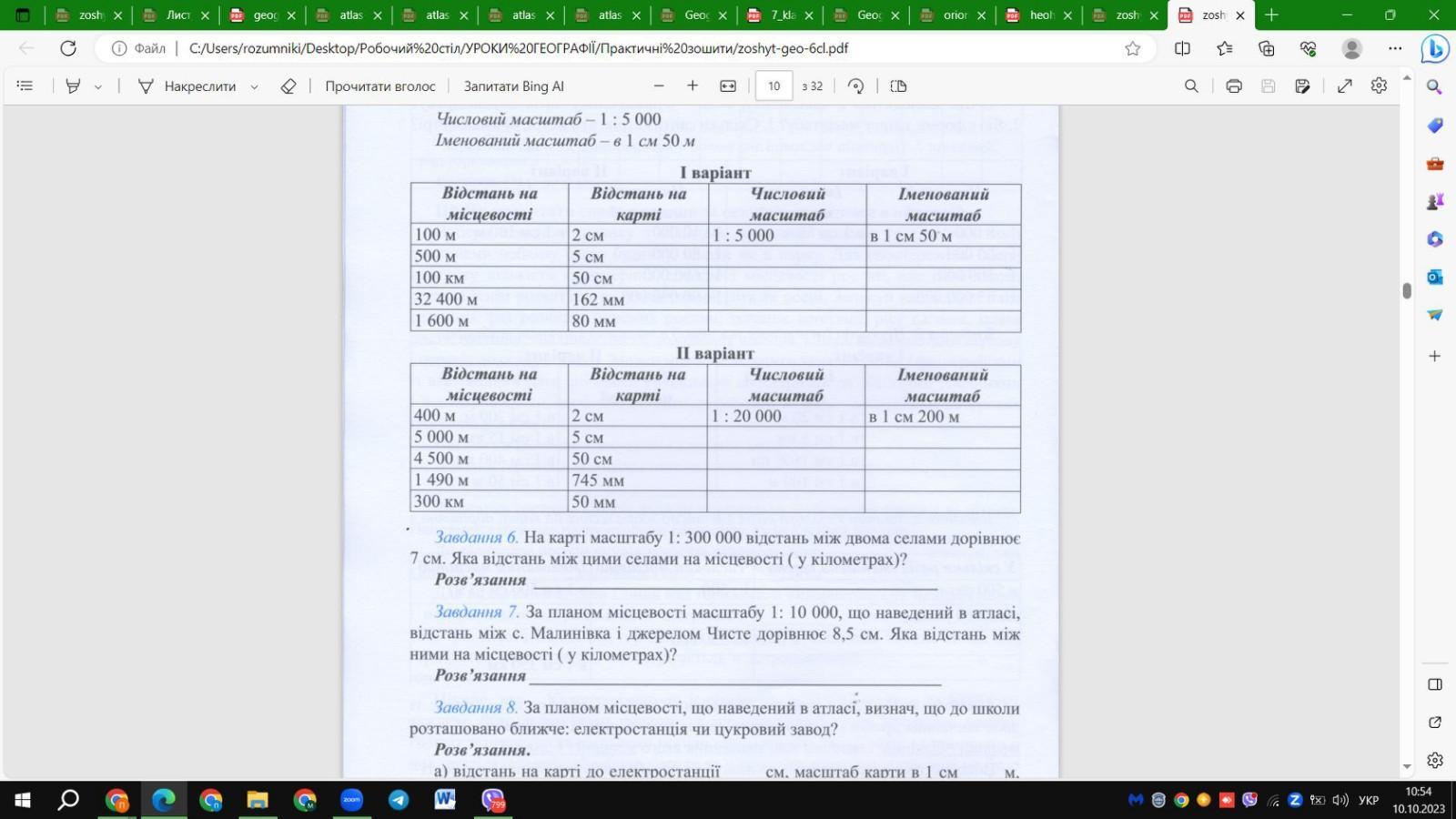Open Zoom from the taskbar
Viewport: 1456px width, 819px height.
351,800
